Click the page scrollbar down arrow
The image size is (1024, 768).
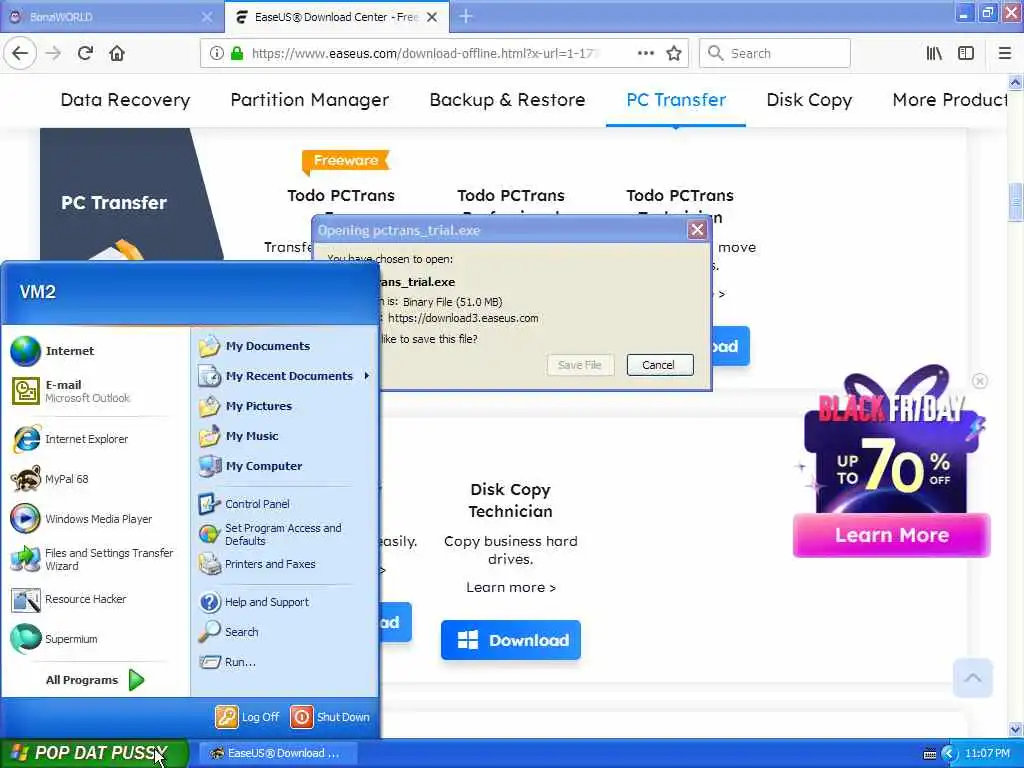click(1016, 729)
